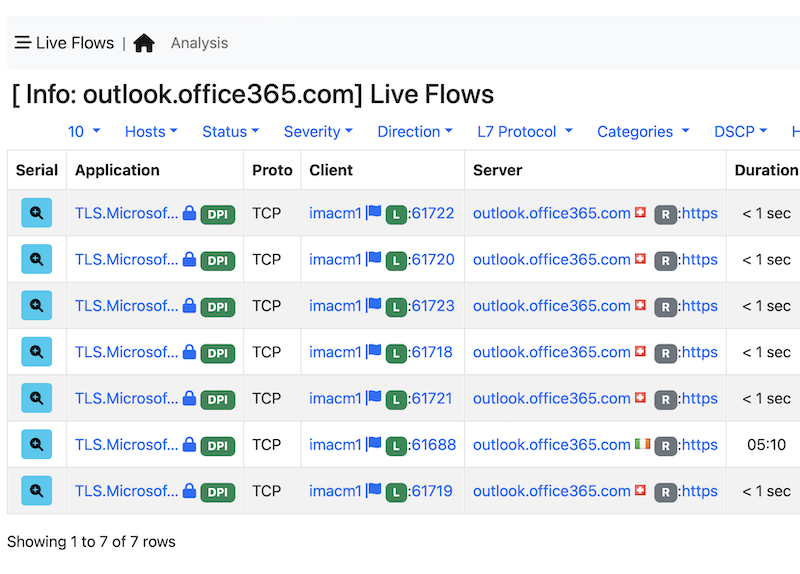Click the 'Showing 1 to 7 of 7 rows' text
Viewport: 800px width, 574px height.
click(91, 541)
